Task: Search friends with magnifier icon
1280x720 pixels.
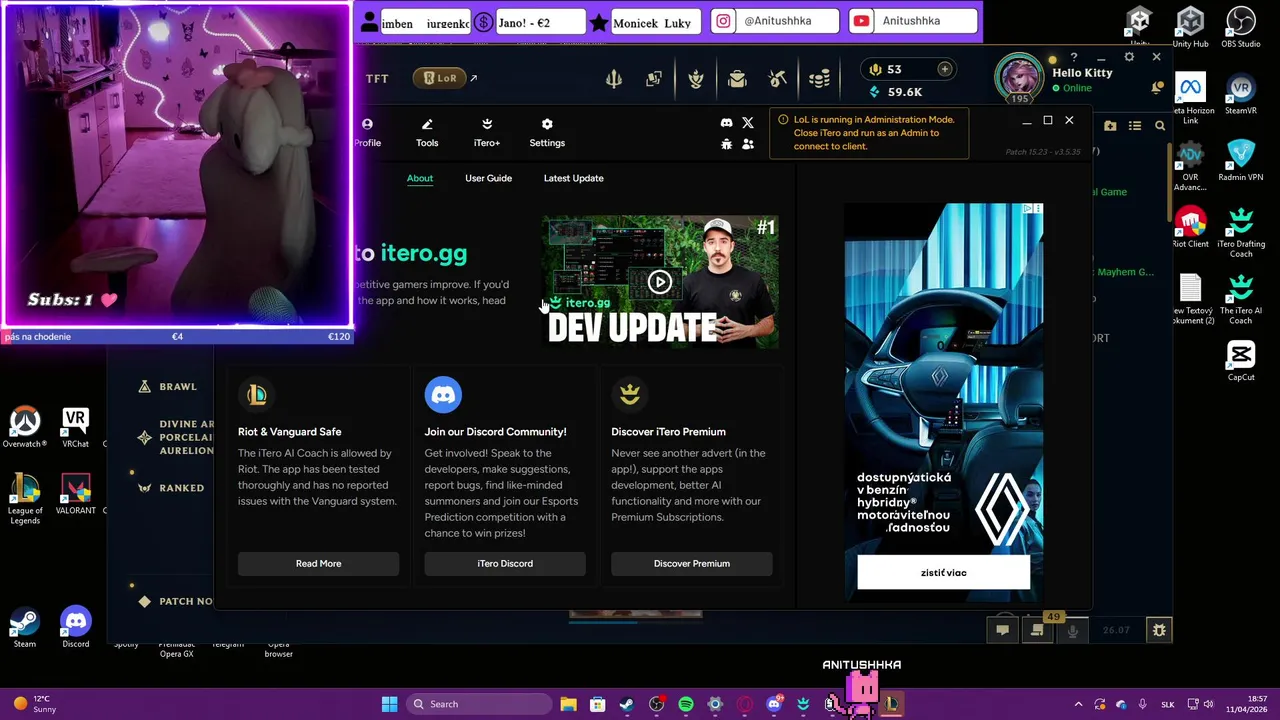Action: click(1160, 125)
